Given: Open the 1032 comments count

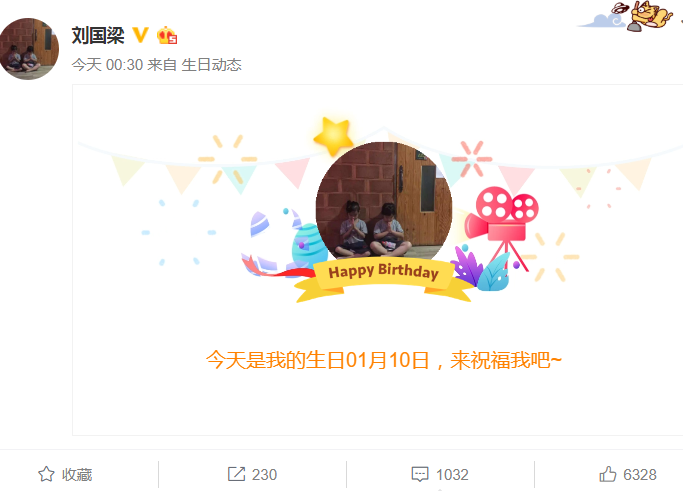Looking at the screenshot, I should point(452,474).
